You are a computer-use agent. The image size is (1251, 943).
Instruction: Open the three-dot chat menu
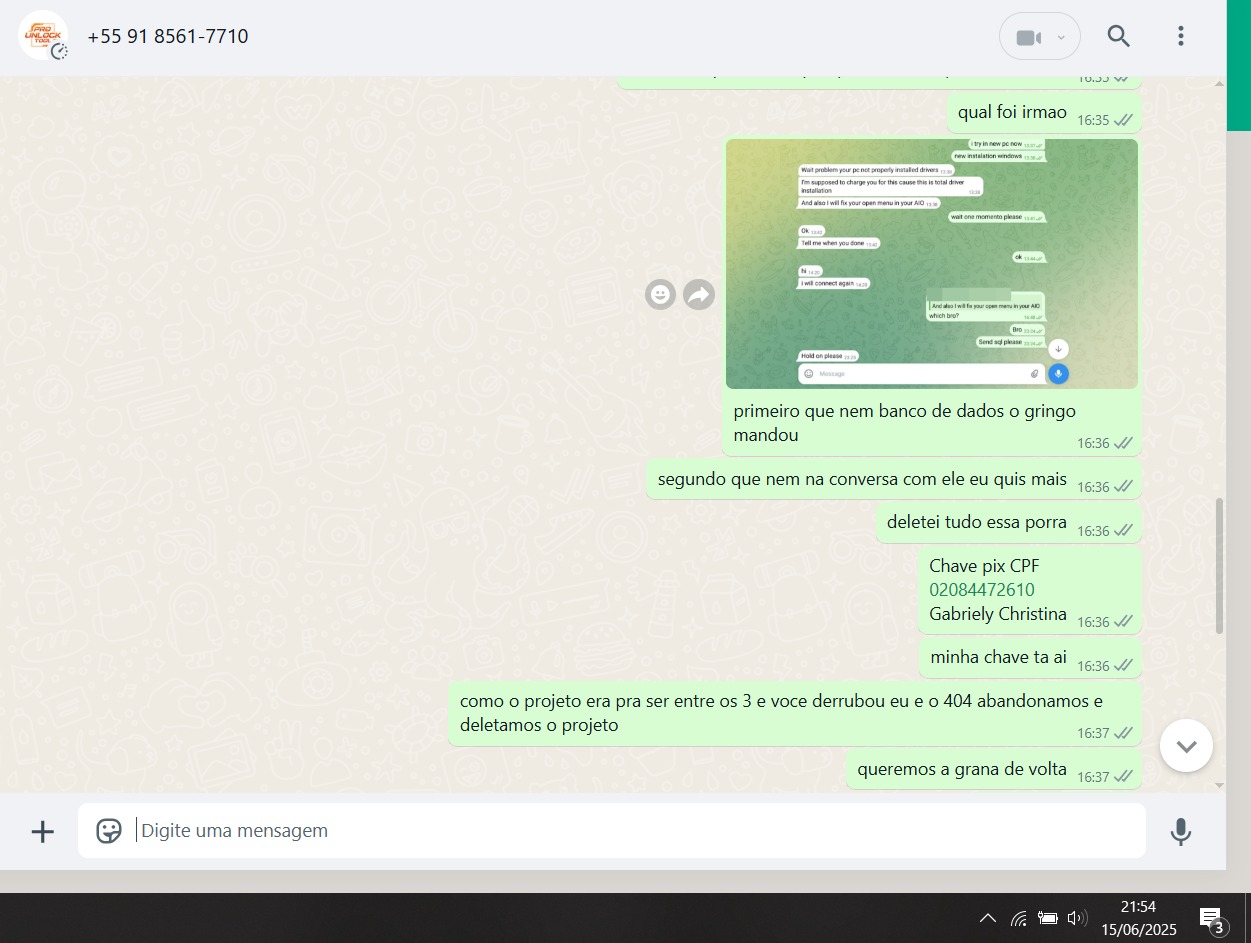click(1180, 37)
